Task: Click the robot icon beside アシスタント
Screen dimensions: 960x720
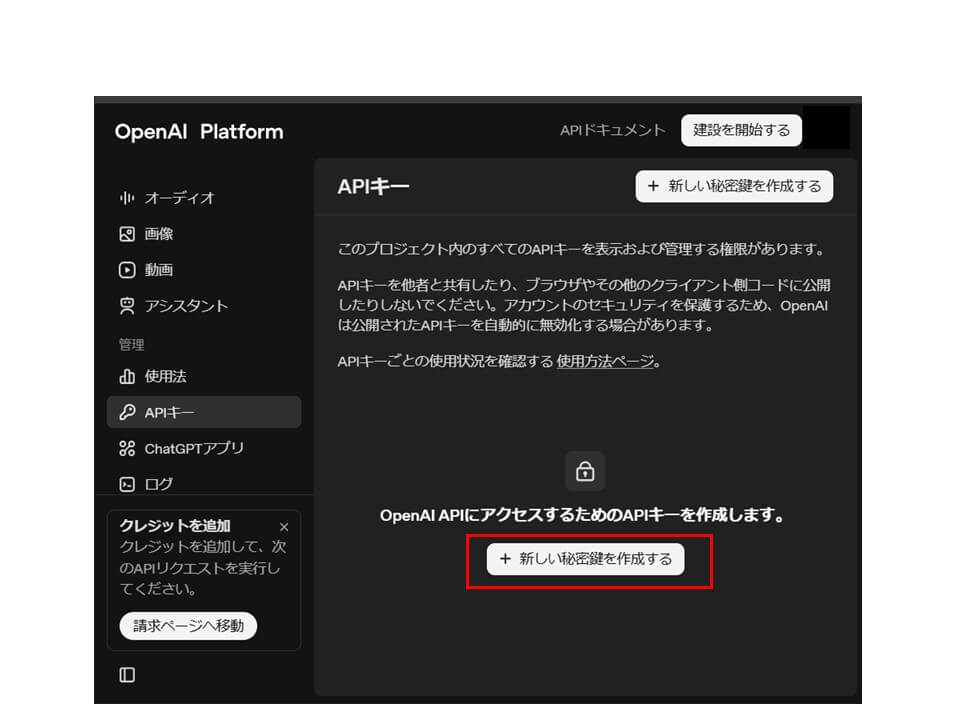Action: pyautogui.click(x=127, y=306)
